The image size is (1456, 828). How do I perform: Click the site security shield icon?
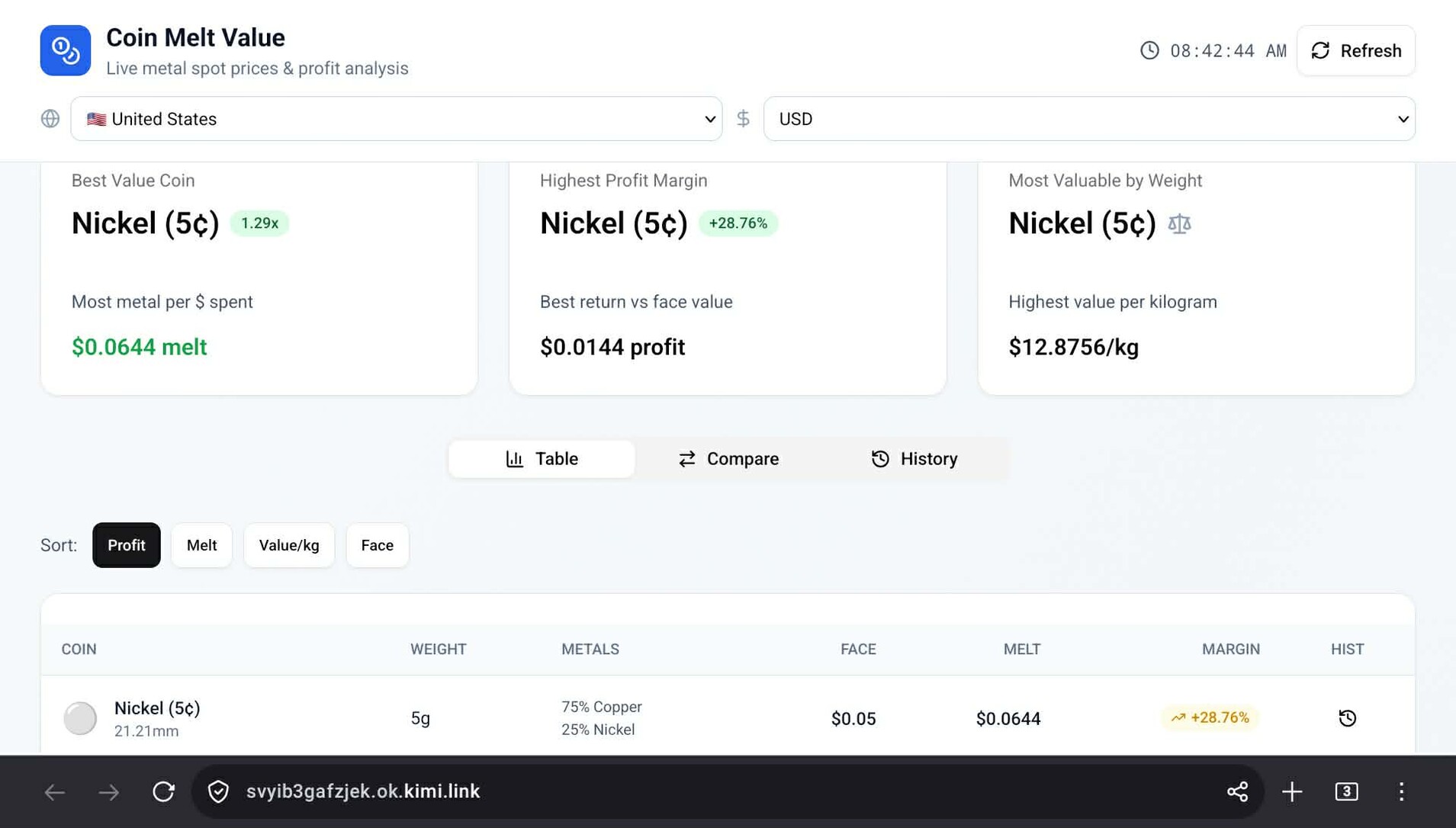218,791
